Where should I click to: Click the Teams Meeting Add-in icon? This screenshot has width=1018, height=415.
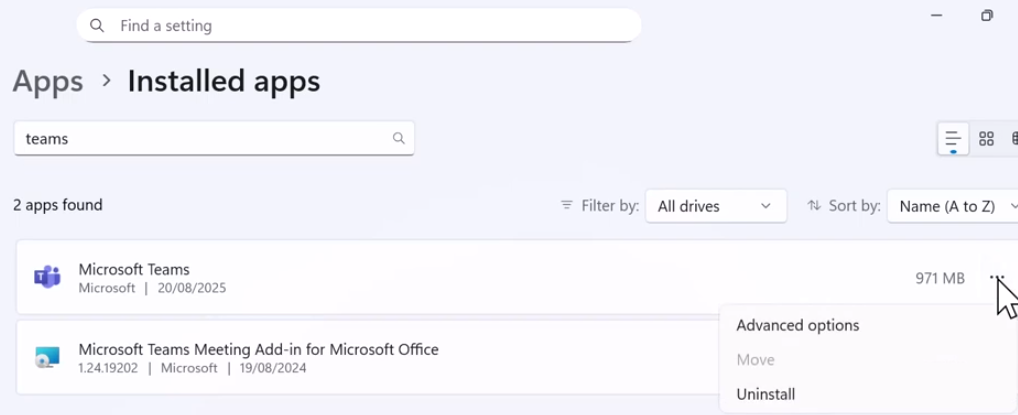click(47, 357)
